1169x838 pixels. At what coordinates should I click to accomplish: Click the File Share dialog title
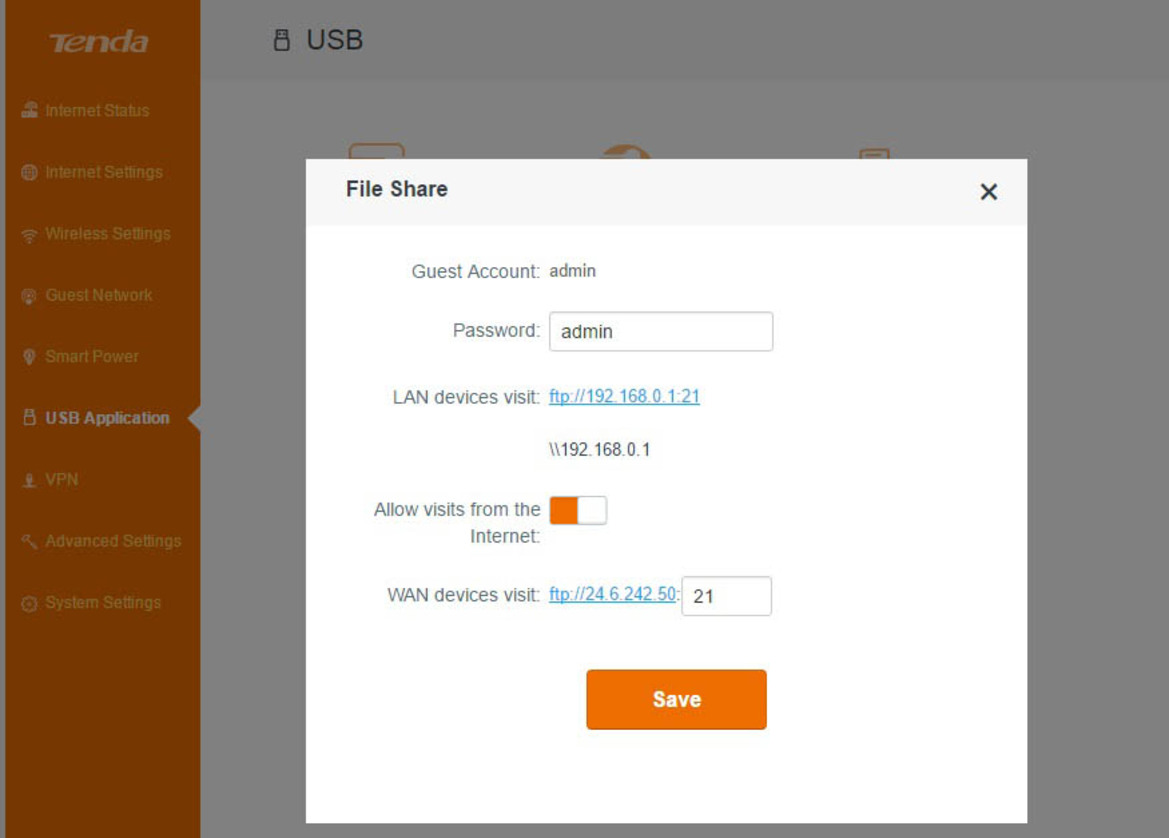(397, 189)
